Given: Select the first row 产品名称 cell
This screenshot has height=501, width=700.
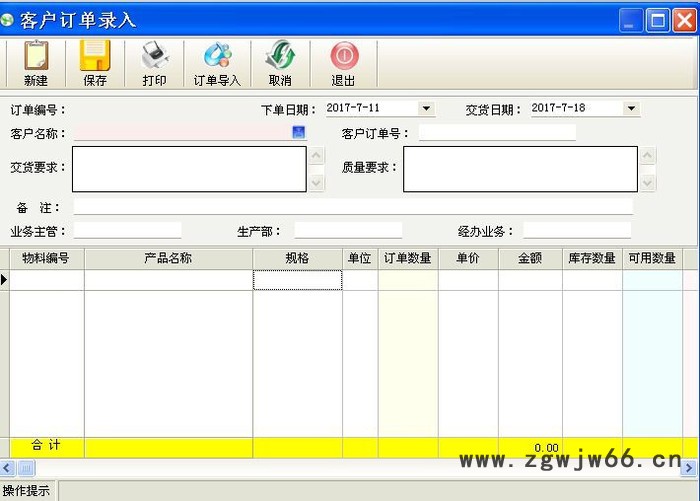Looking at the screenshot, I should click(168, 280).
